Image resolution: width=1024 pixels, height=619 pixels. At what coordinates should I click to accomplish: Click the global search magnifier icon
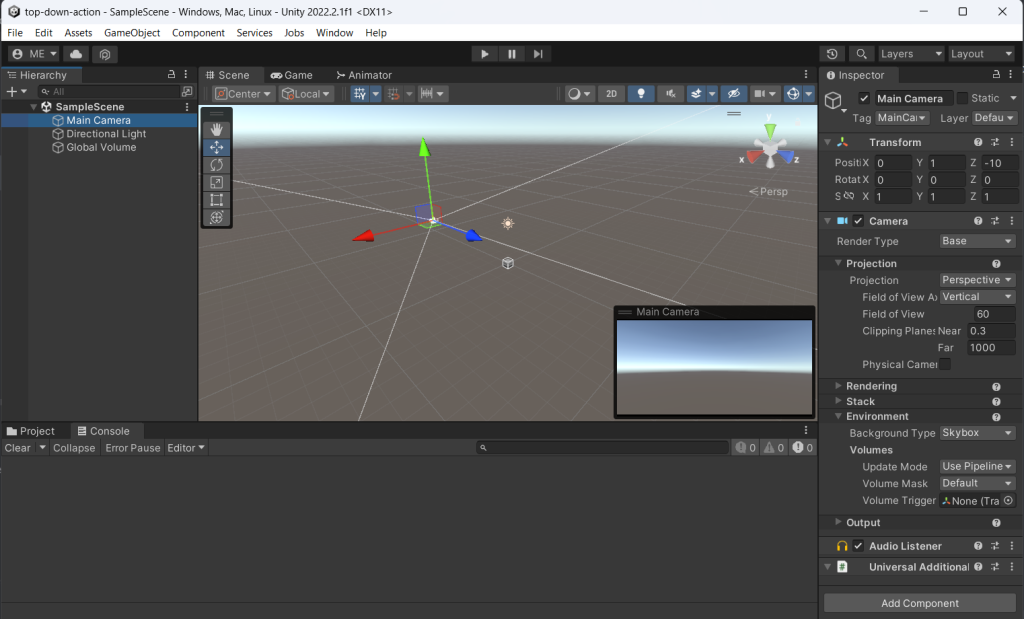point(861,54)
